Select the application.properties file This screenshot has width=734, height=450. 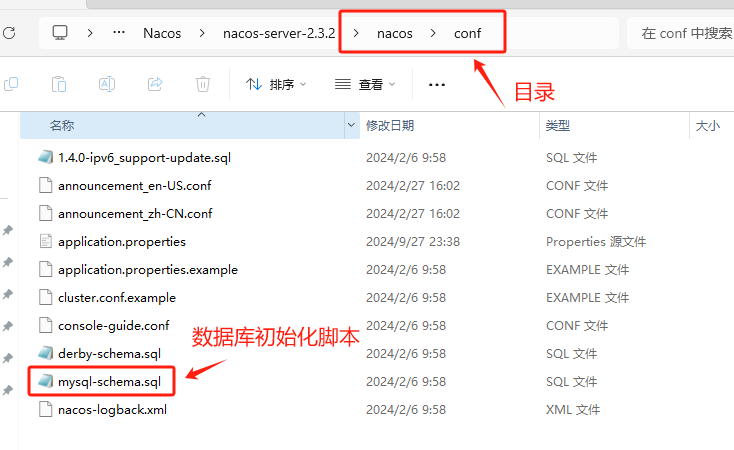click(122, 242)
